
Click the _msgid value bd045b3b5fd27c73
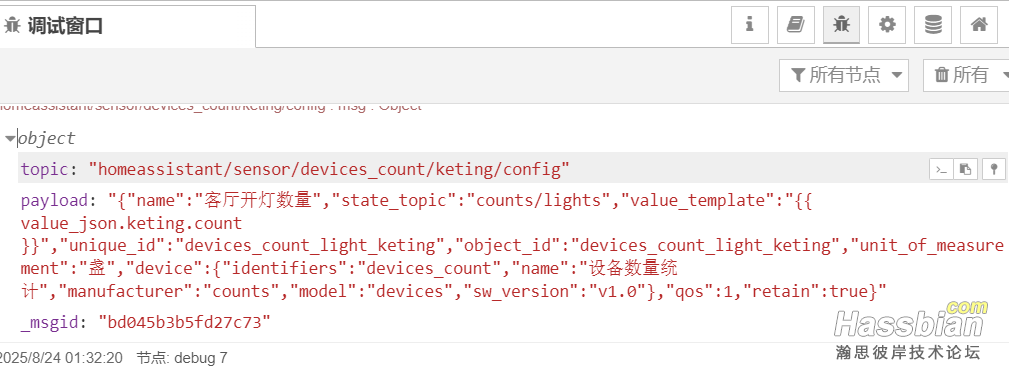[x=183, y=322]
